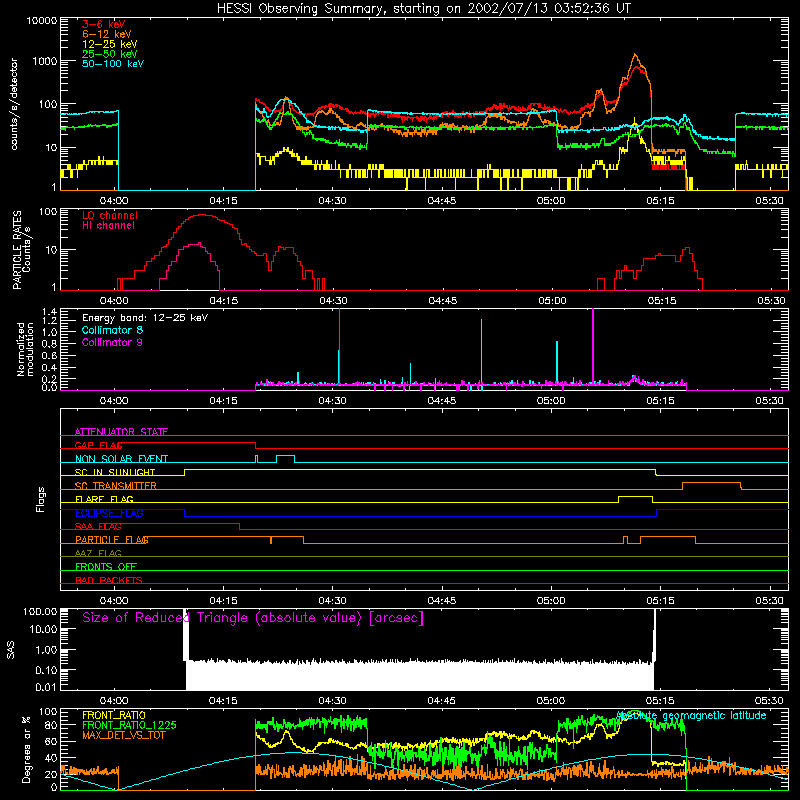Click the 10000 label on the counts axis
This screenshot has height=800, width=800.
41,20
